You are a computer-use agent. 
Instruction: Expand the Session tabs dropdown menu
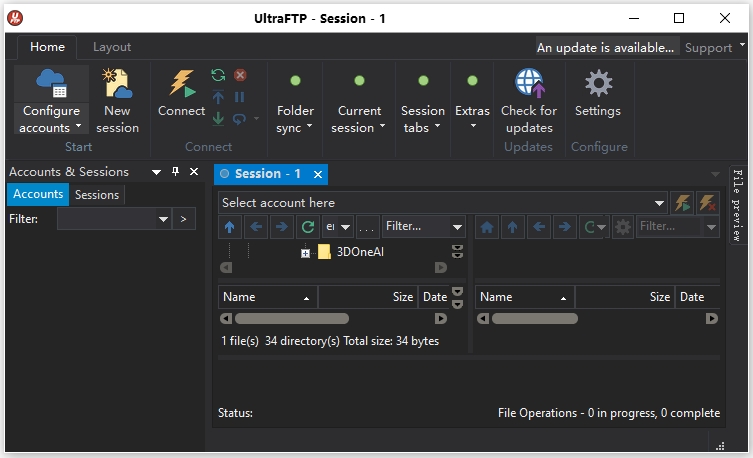[423, 118]
